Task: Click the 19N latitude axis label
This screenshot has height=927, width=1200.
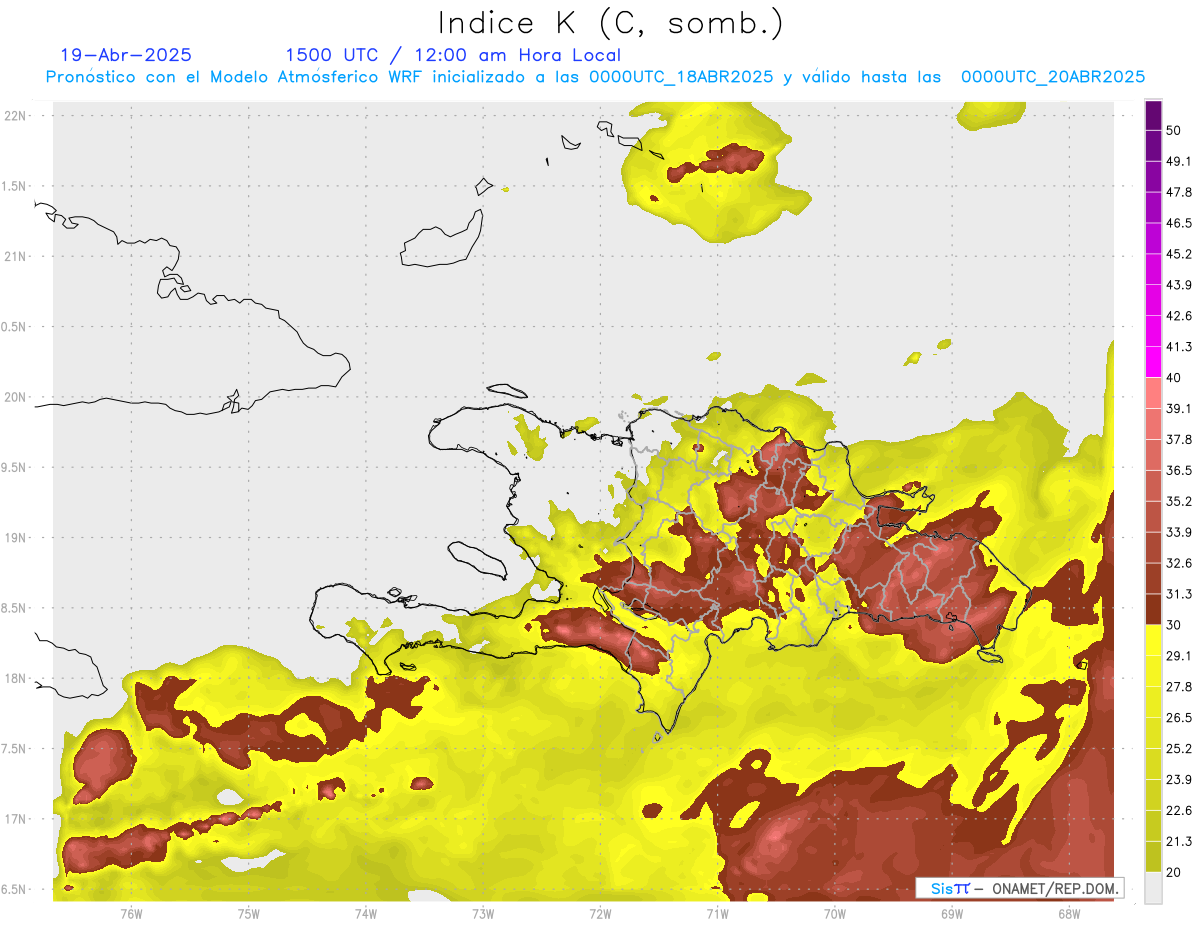Action: pos(16,538)
